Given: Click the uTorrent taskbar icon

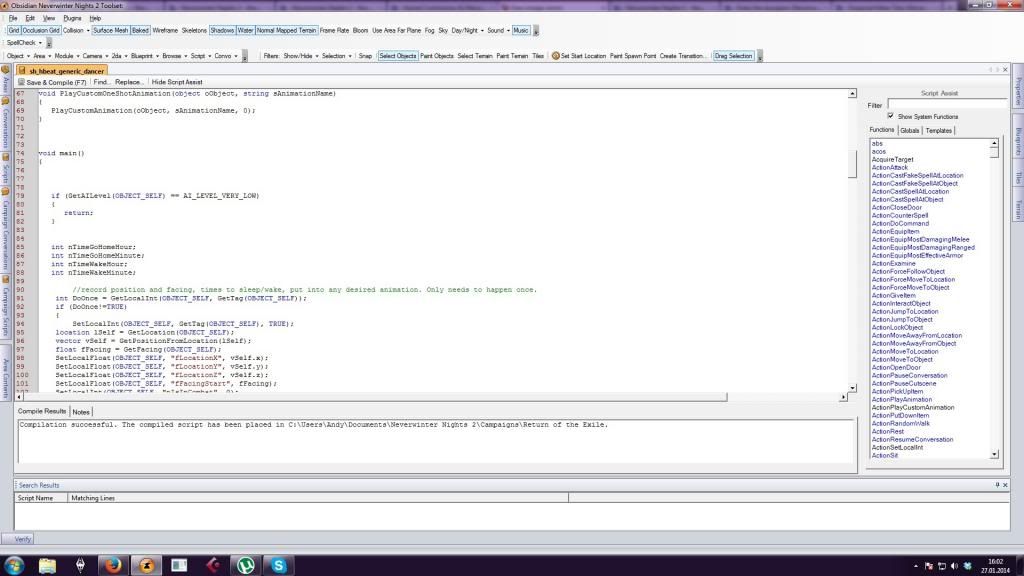Looking at the screenshot, I should click(246, 565).
